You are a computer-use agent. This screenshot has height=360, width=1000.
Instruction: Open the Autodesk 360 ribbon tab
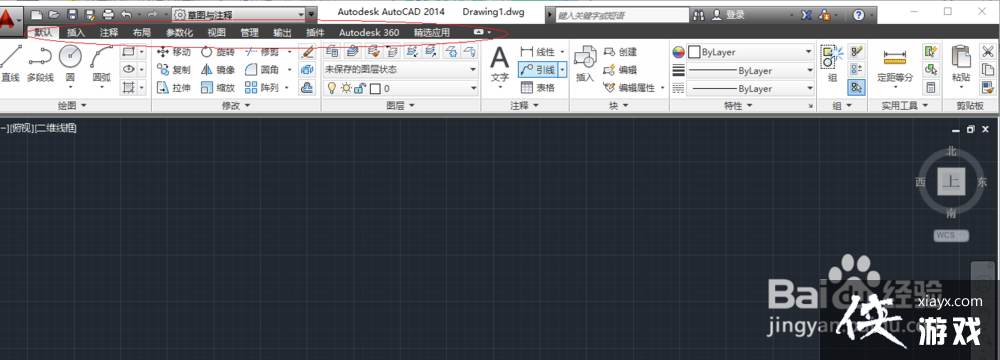coord(369,32)
